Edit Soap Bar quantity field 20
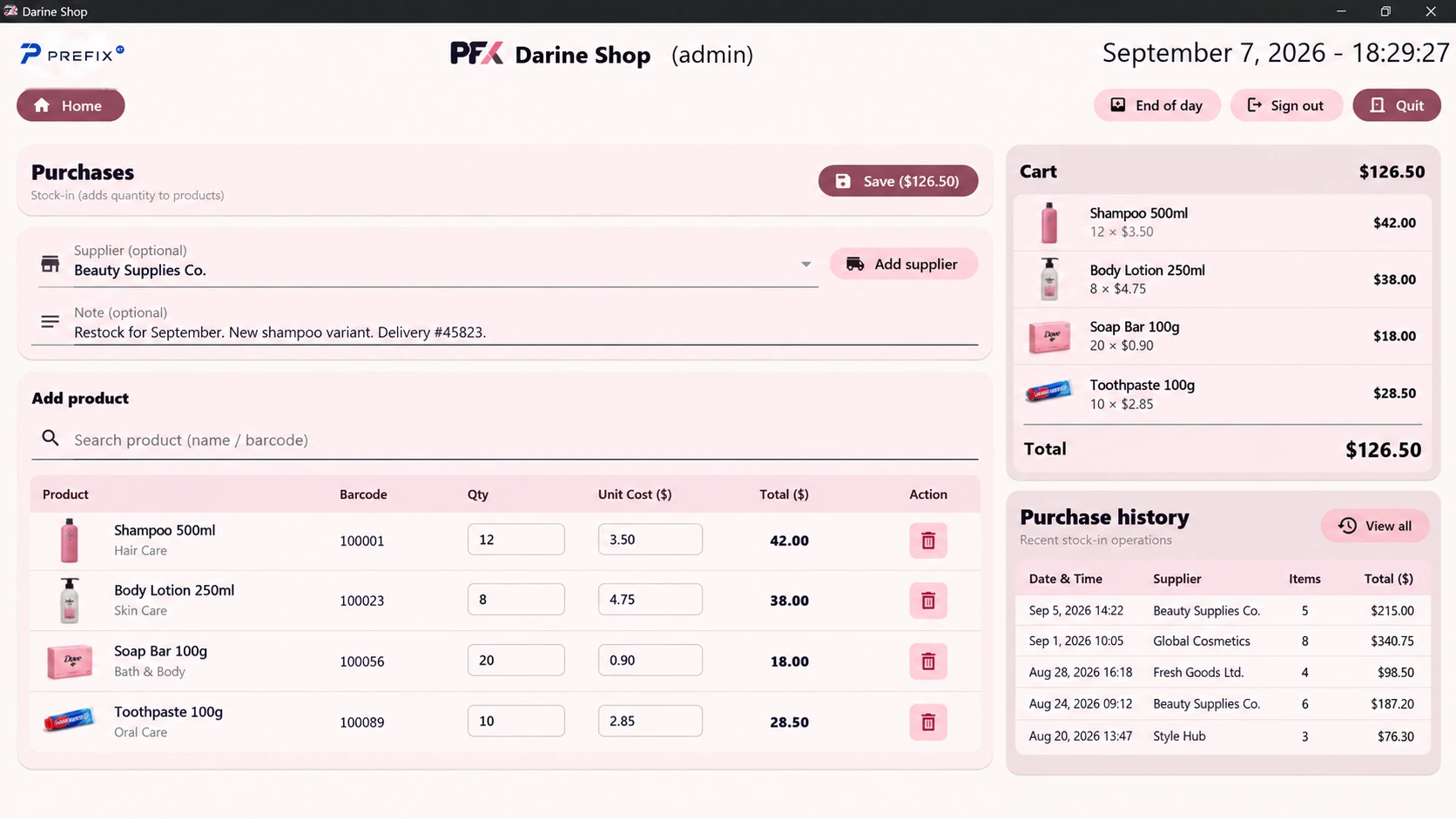The height and width of the screenshot is (819, 1456). (x=516, y=661)
